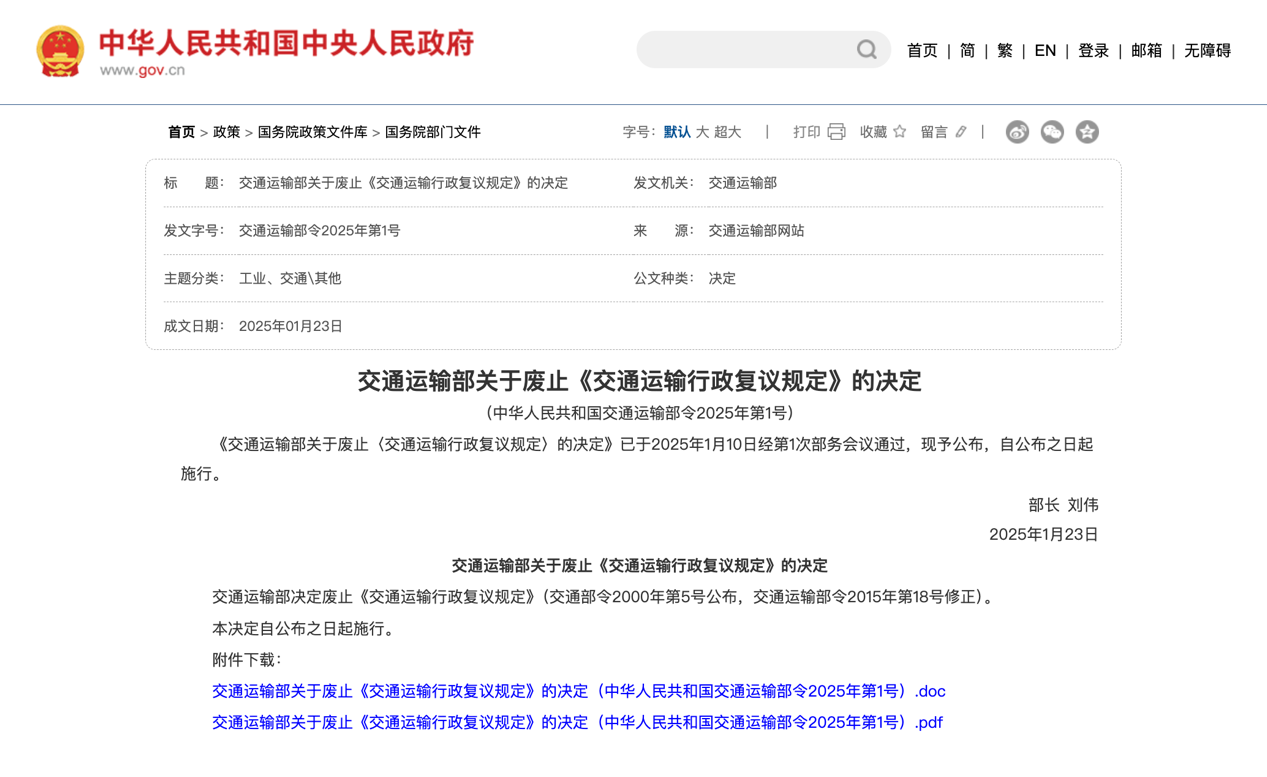Open 首页 in top navigation

(x=922, y=51)
